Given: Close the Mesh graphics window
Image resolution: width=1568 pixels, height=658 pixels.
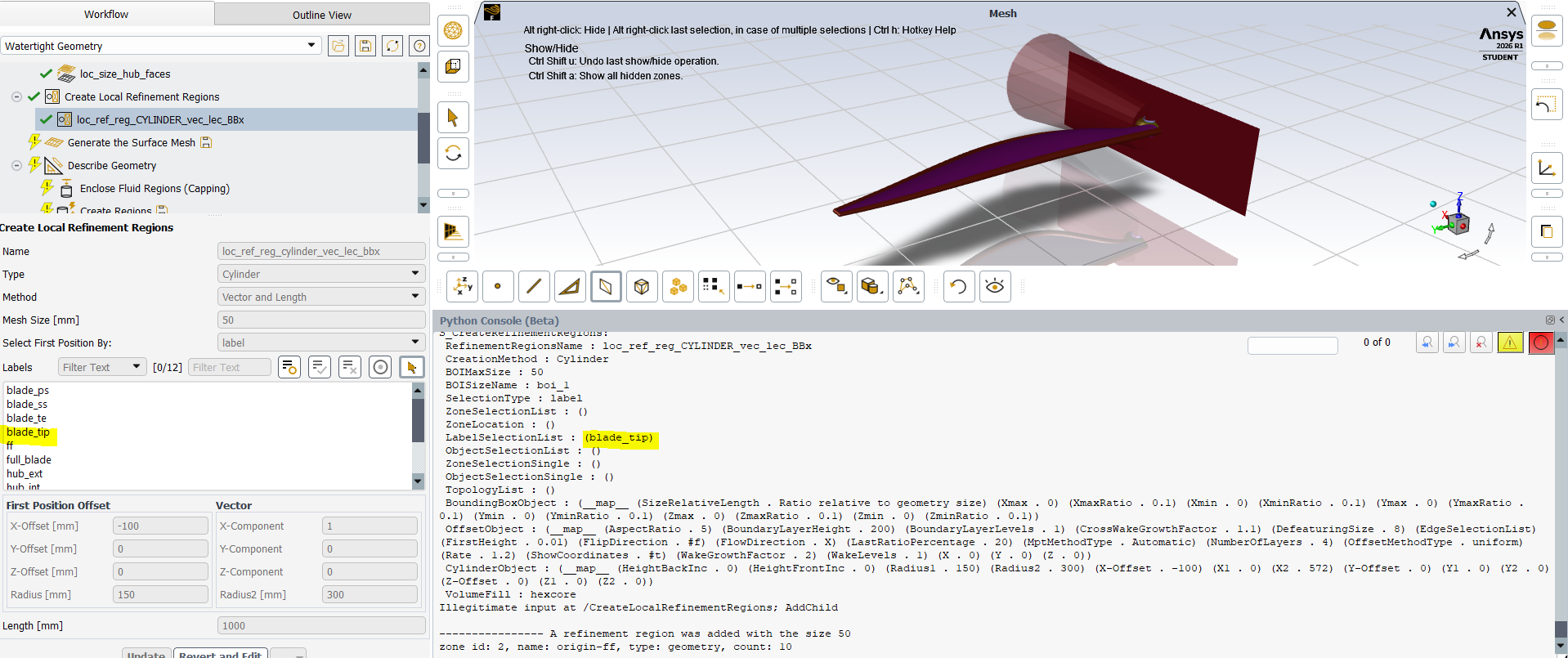Looking at the screenshot, I should tap(1512, 12).
